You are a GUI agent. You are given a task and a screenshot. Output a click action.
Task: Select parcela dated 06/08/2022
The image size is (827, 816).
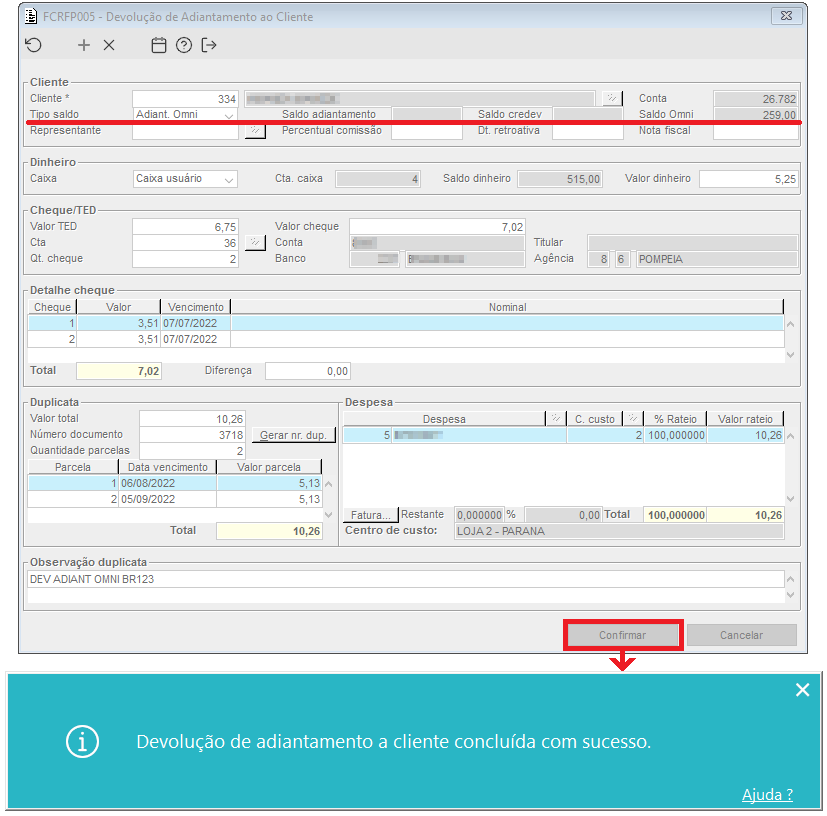click(175, 483)
